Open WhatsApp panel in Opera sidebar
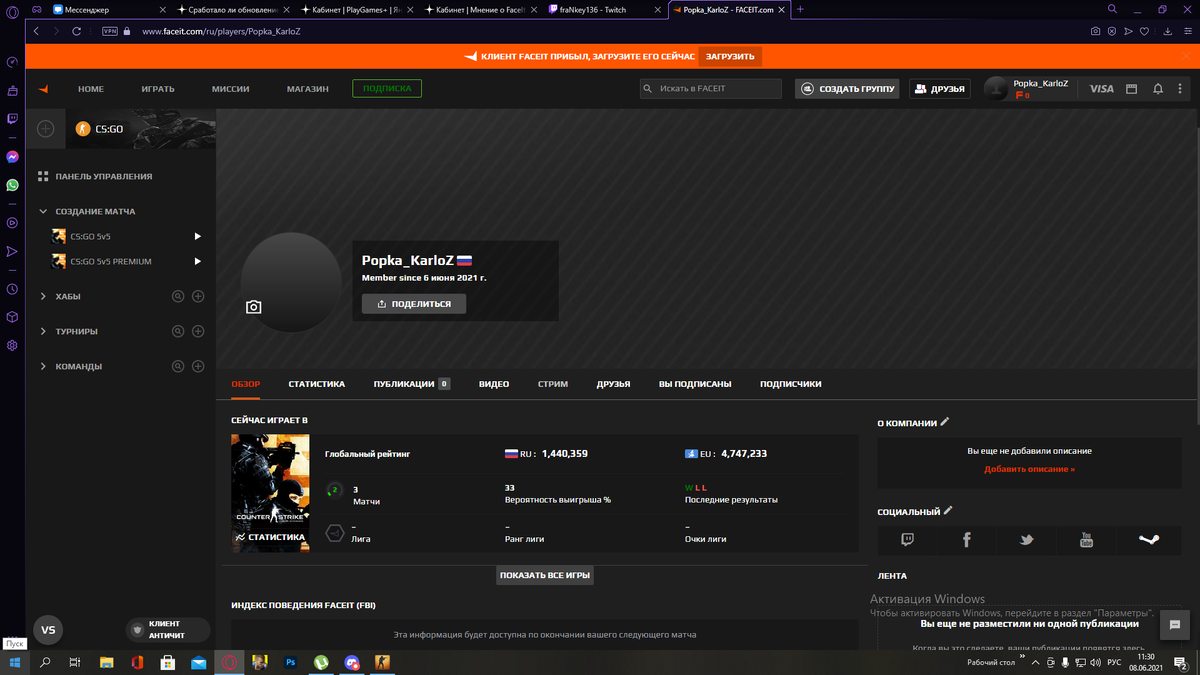 (x=12, y=185)
